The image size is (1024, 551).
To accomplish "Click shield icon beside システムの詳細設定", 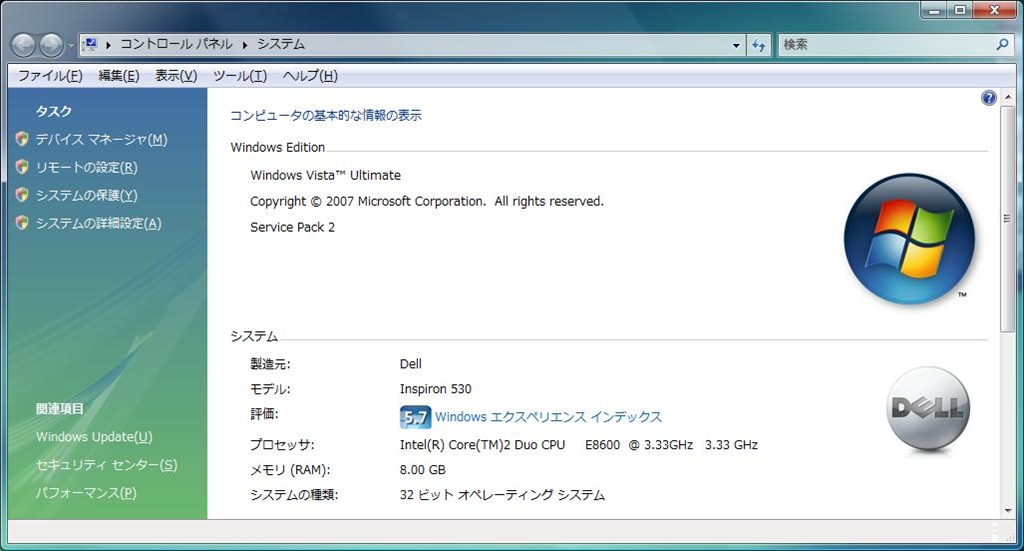I will (x=22, y=223).
